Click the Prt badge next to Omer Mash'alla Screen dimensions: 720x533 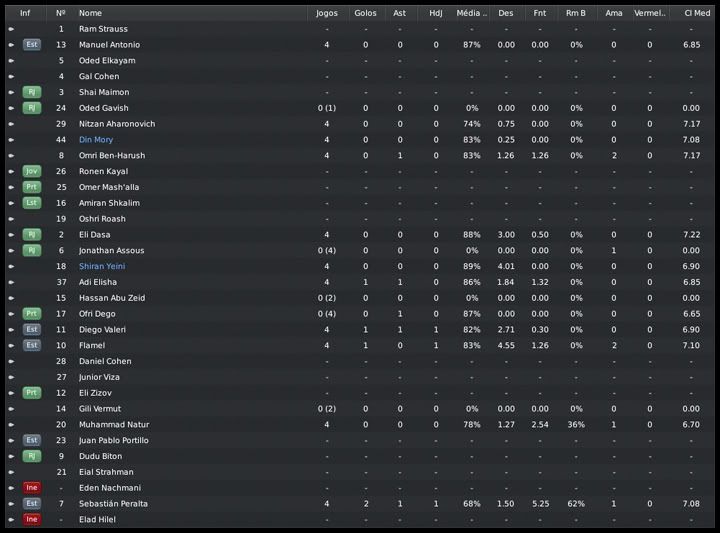click(x=32, y=187)
